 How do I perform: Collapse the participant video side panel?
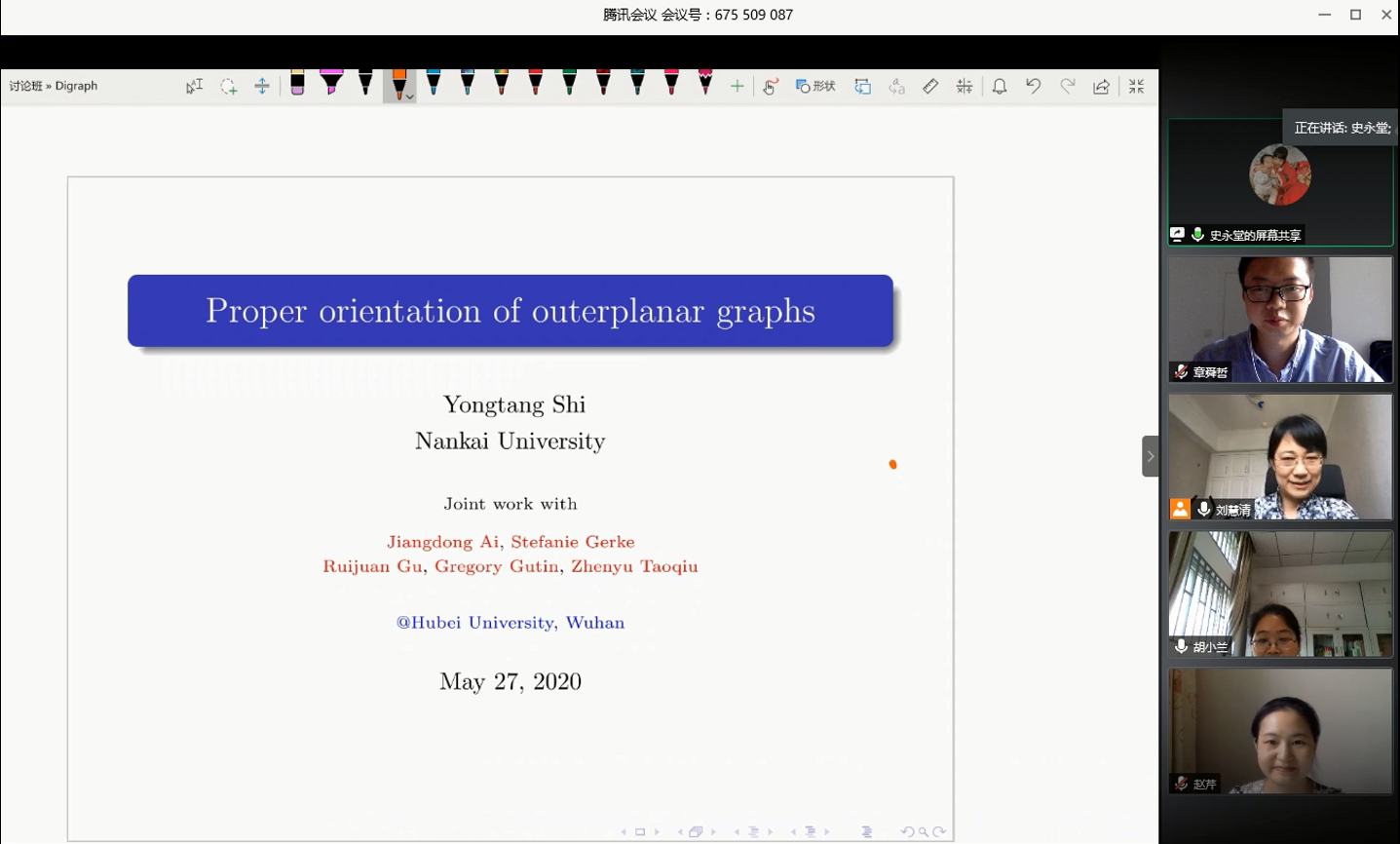tap(1151, 456)
